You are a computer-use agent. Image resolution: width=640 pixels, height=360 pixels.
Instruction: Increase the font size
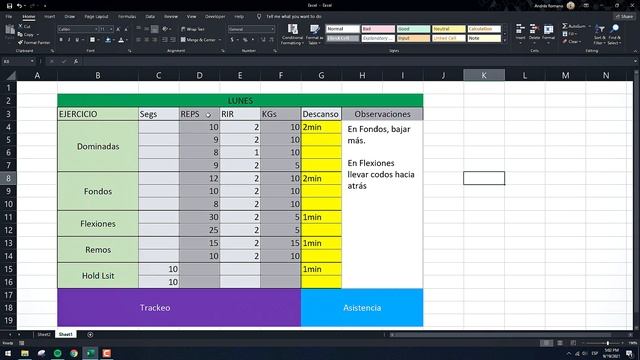[x=118, y=29]
